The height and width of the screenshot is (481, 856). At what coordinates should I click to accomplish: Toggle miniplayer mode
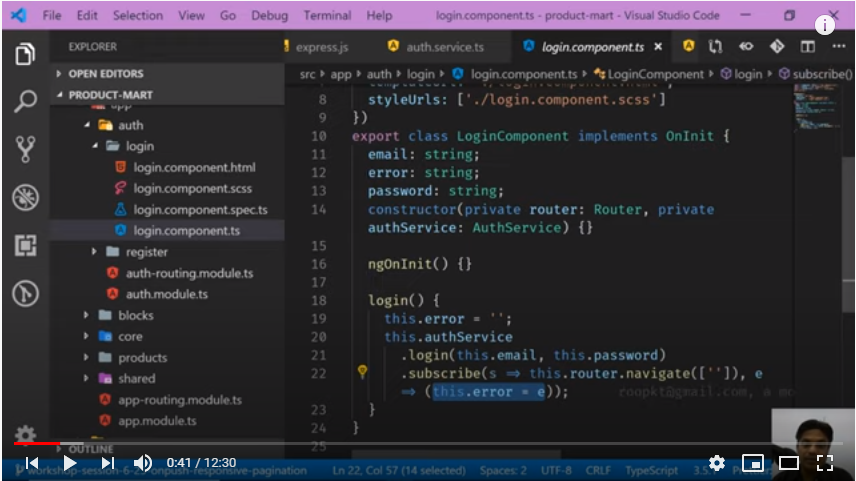pyautogui.click(x=753, y=464)
